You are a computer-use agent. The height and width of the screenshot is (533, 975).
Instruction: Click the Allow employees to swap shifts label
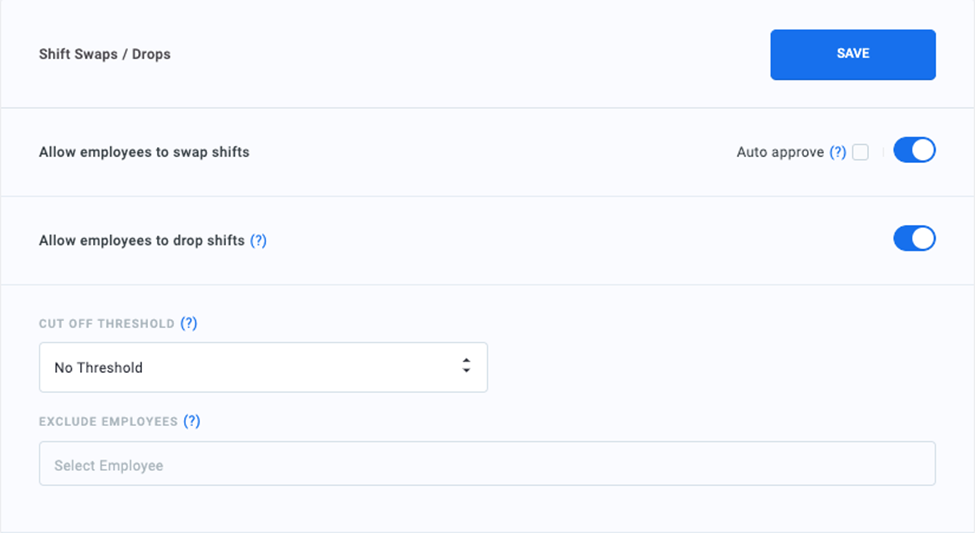point(144,153)
